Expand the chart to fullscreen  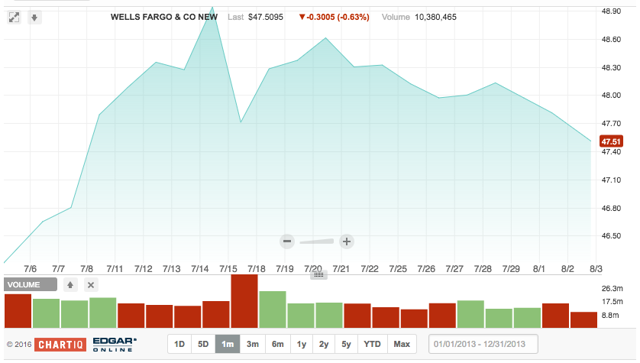14,18
